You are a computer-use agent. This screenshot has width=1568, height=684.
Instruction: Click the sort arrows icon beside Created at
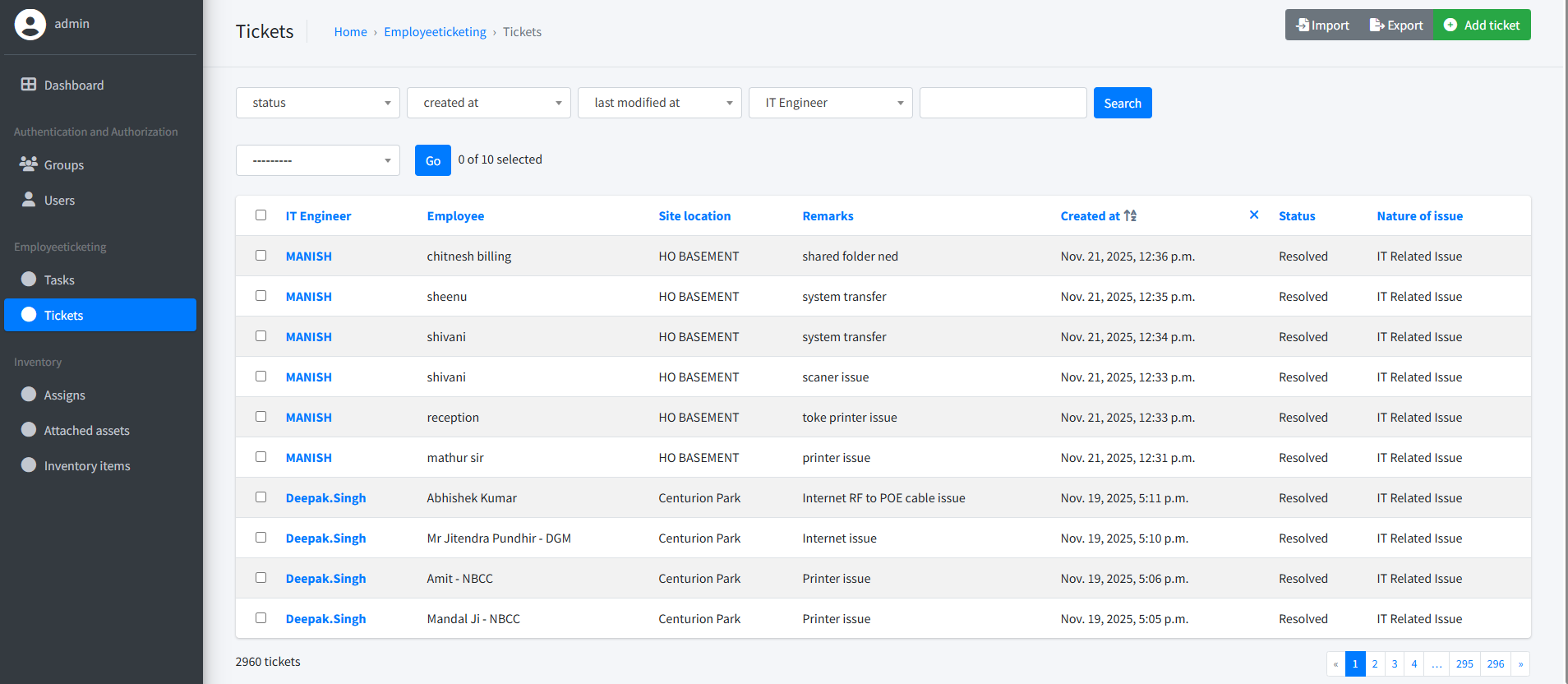(1131, 215)
